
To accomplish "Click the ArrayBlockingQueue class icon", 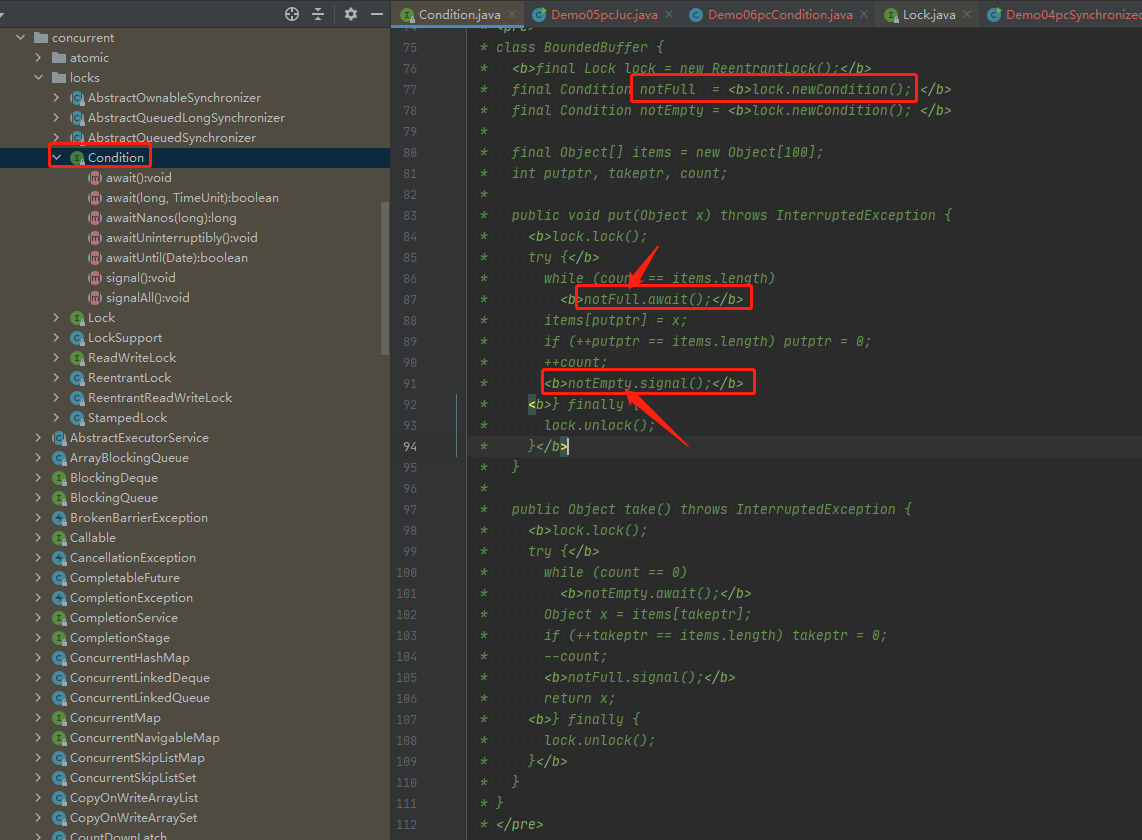I will click(59, 458).
